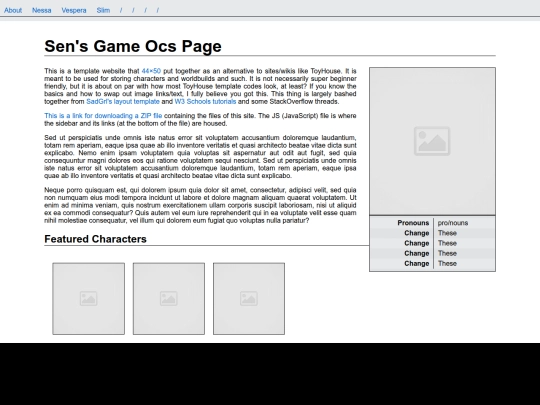The image size is (540, 405).
Task: Click the 'Sen's Game Ocs Page' heading
Action: click(133, 46)
